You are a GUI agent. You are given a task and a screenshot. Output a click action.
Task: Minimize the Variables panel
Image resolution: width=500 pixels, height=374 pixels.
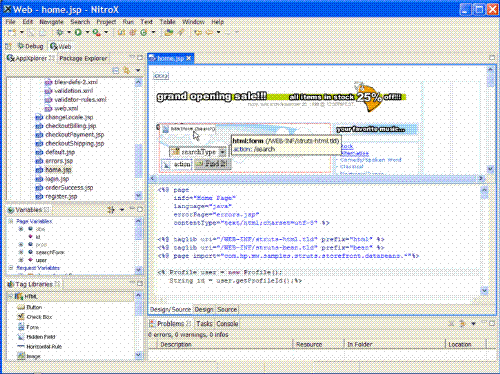(132, 209)
